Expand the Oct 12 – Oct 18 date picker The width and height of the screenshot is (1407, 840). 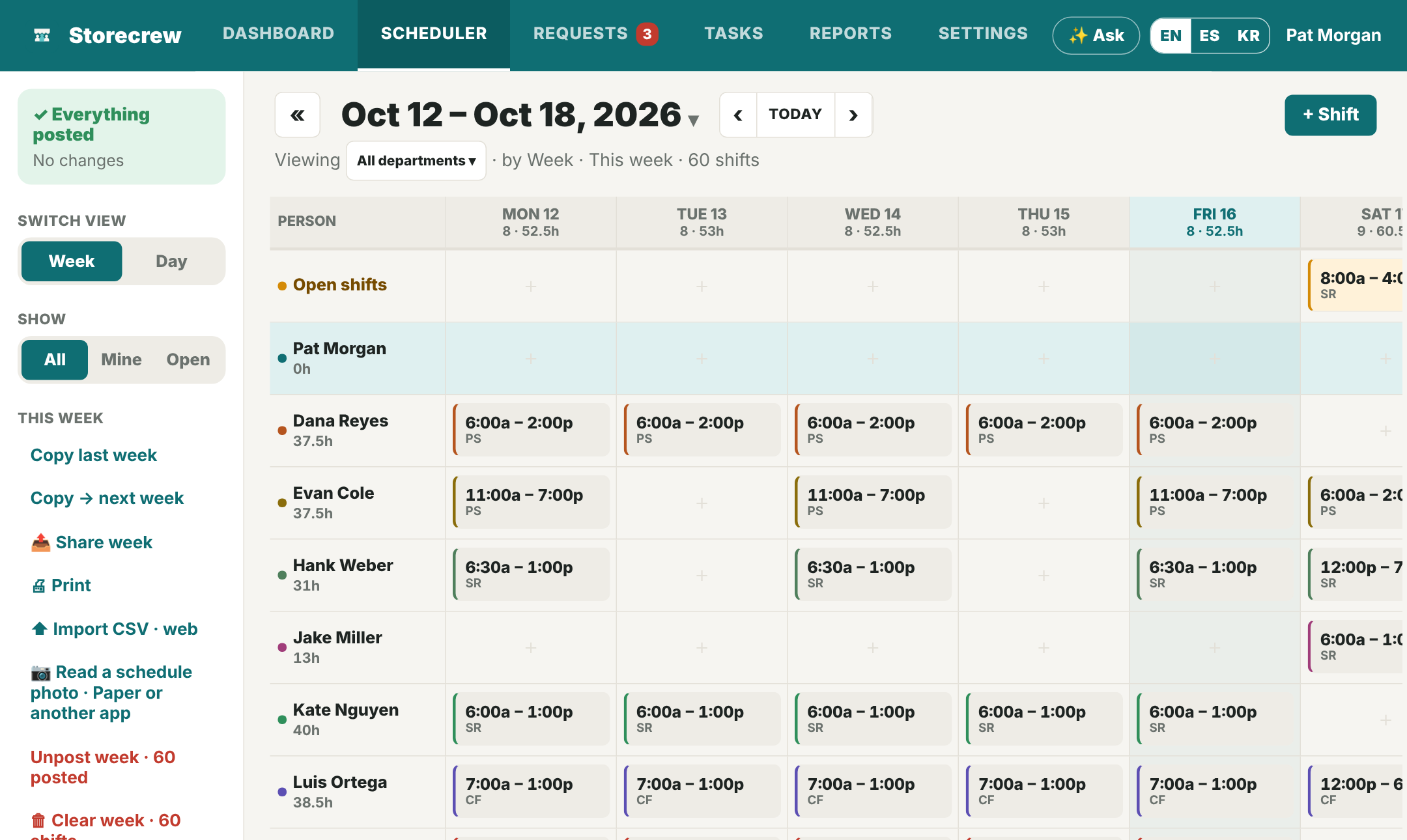point(520,115)
